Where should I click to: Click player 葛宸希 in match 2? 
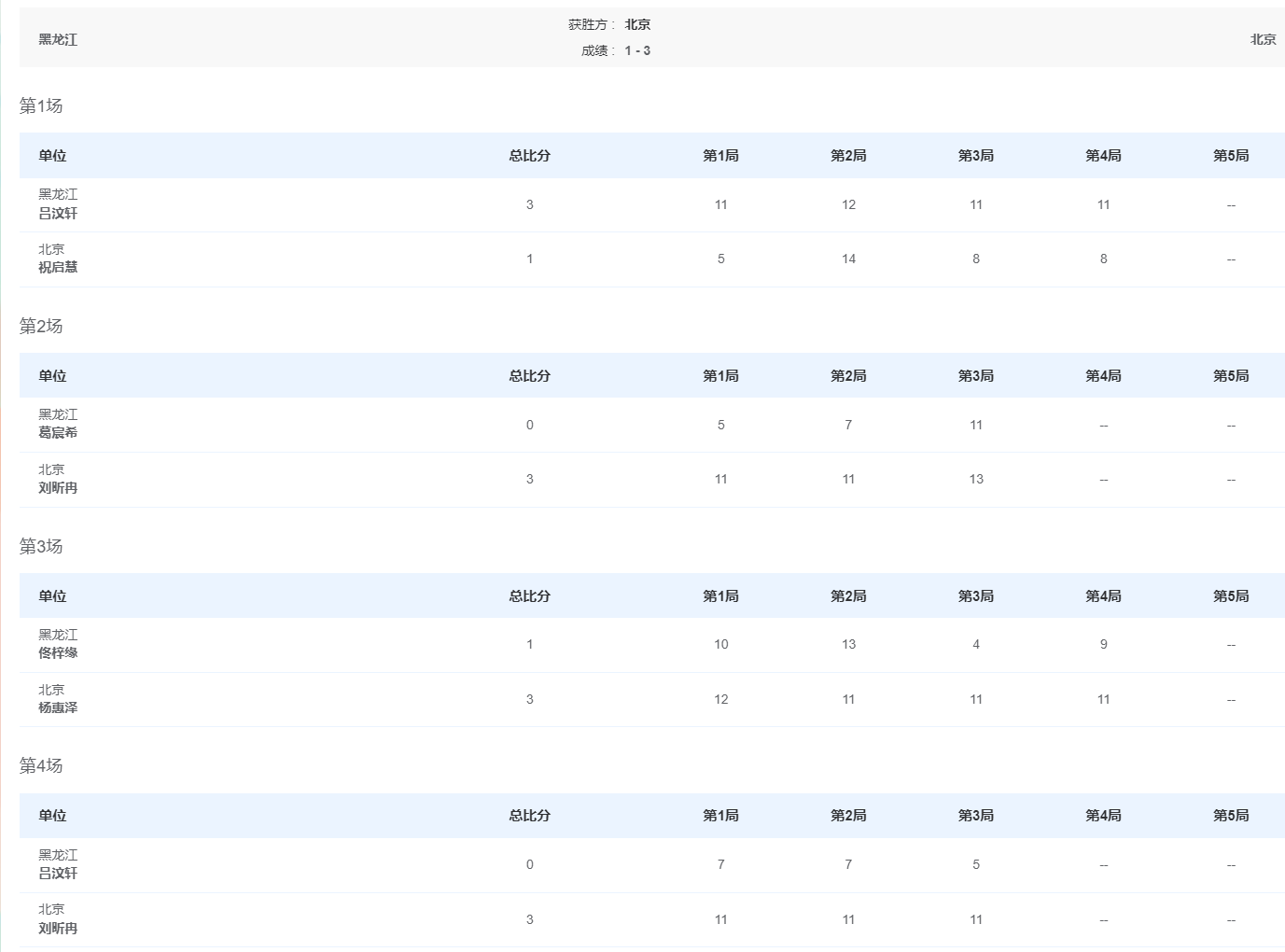point(58,433)
